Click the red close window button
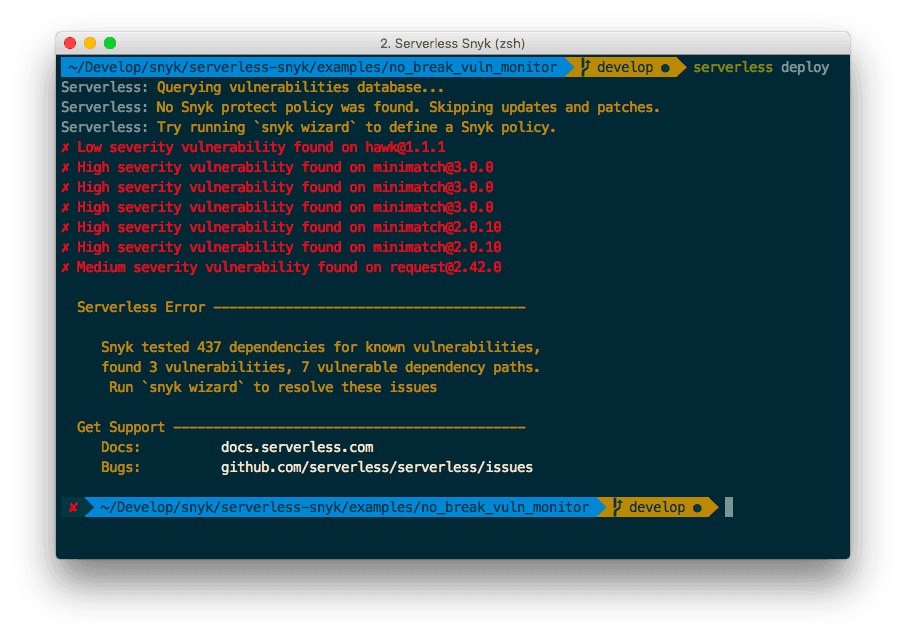Screen dimensions: 906x639 [x=70, y=43]
